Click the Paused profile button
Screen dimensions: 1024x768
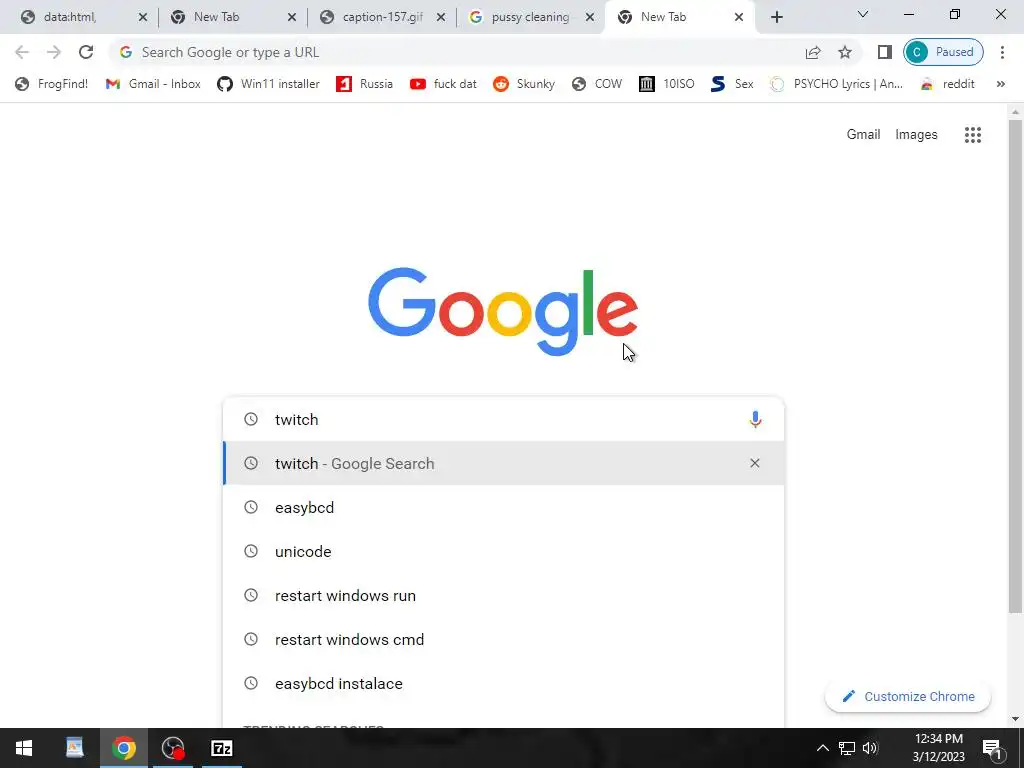943,52
